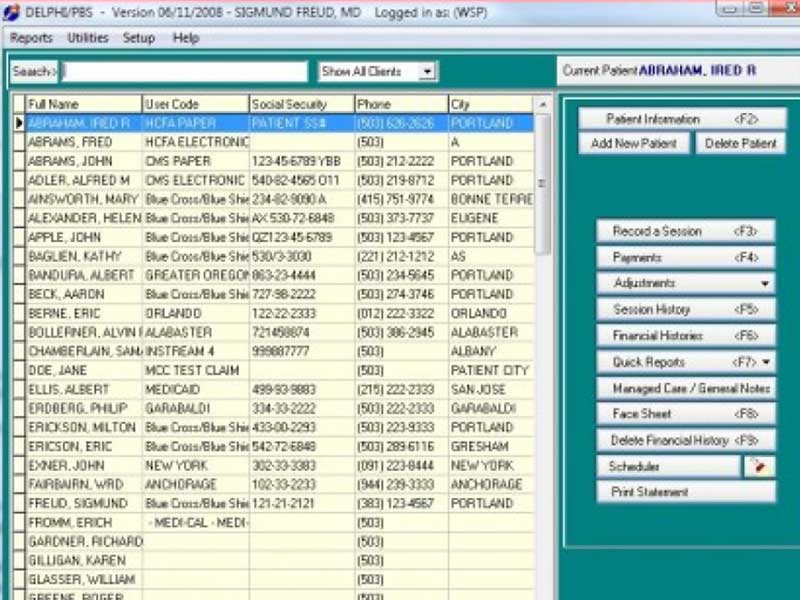Open the Face Sheet F8 button

click(686, 414)
